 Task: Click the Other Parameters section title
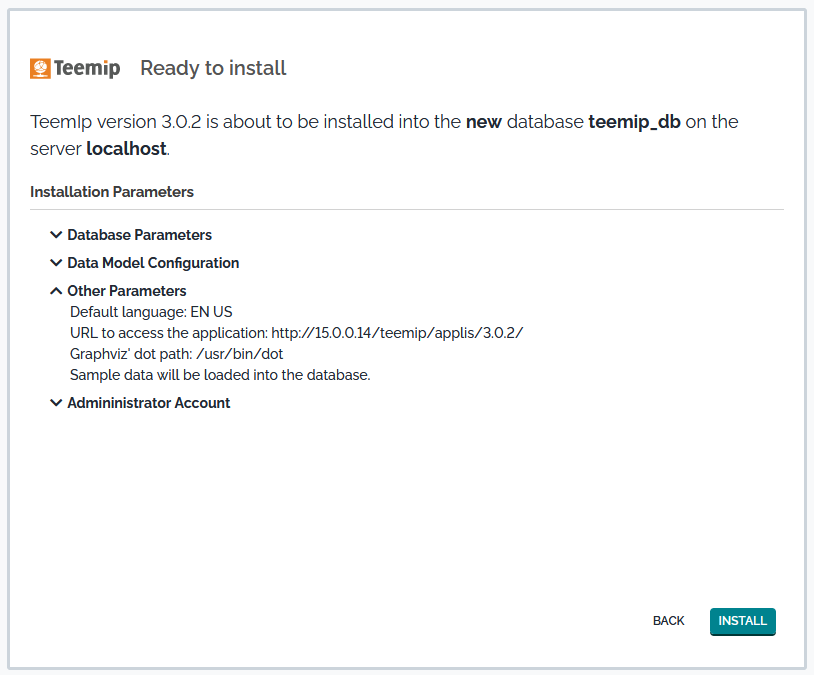click(x=127, y=291)
